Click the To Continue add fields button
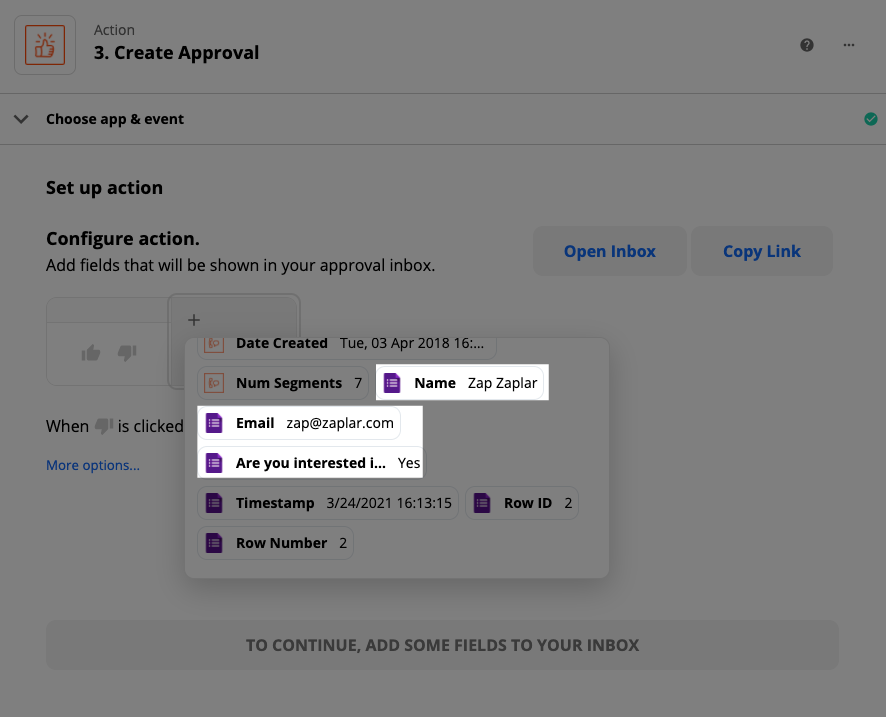886x717 pixels. [x=442, y=645]
